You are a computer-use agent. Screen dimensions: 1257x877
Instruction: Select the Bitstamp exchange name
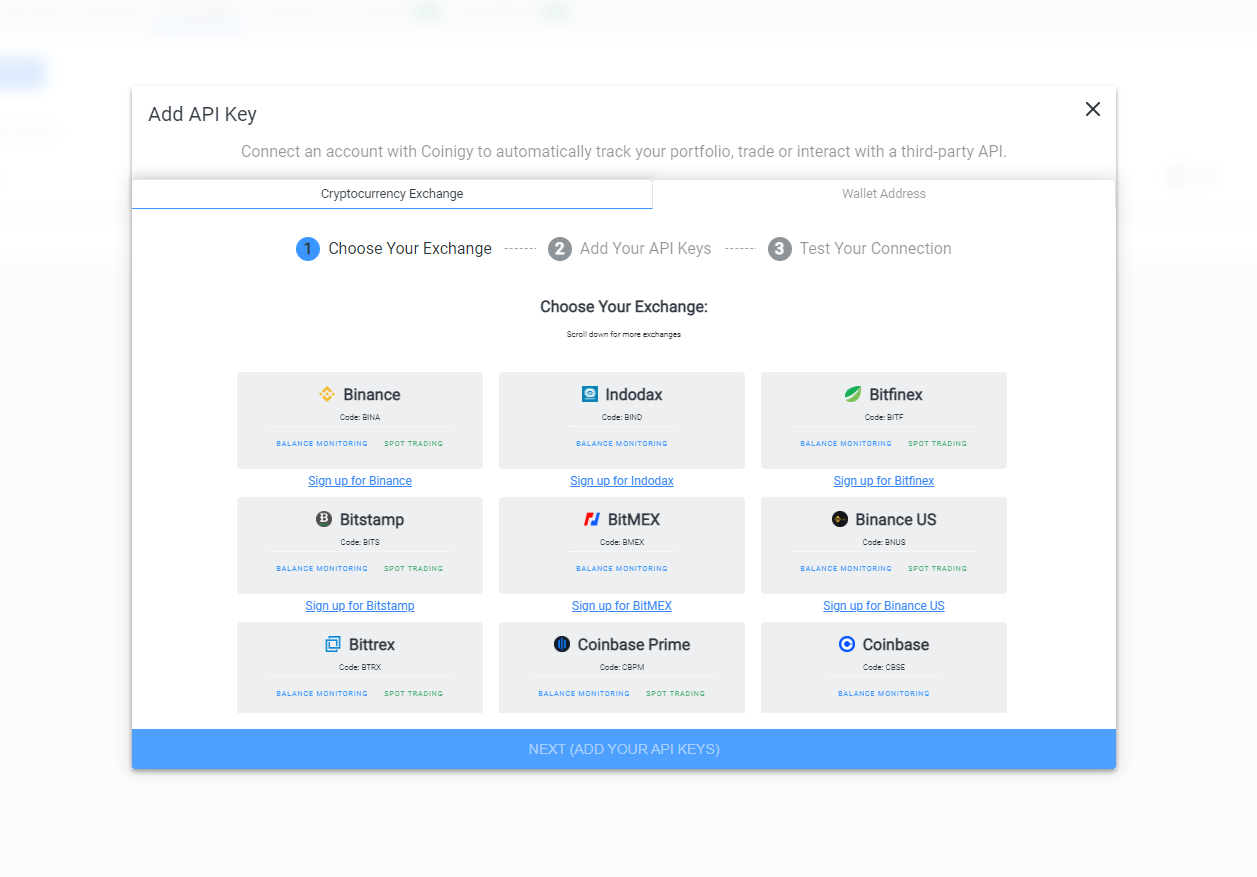point(372,519)
